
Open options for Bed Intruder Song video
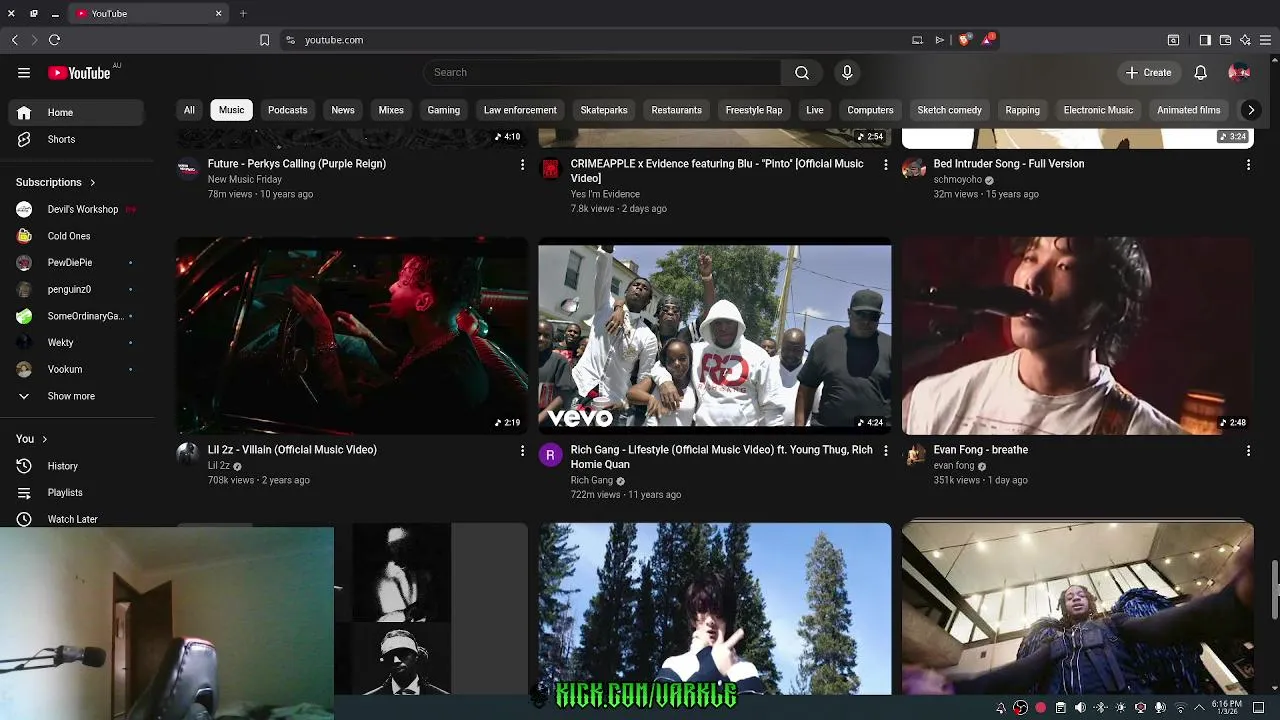coord(1248,165)
